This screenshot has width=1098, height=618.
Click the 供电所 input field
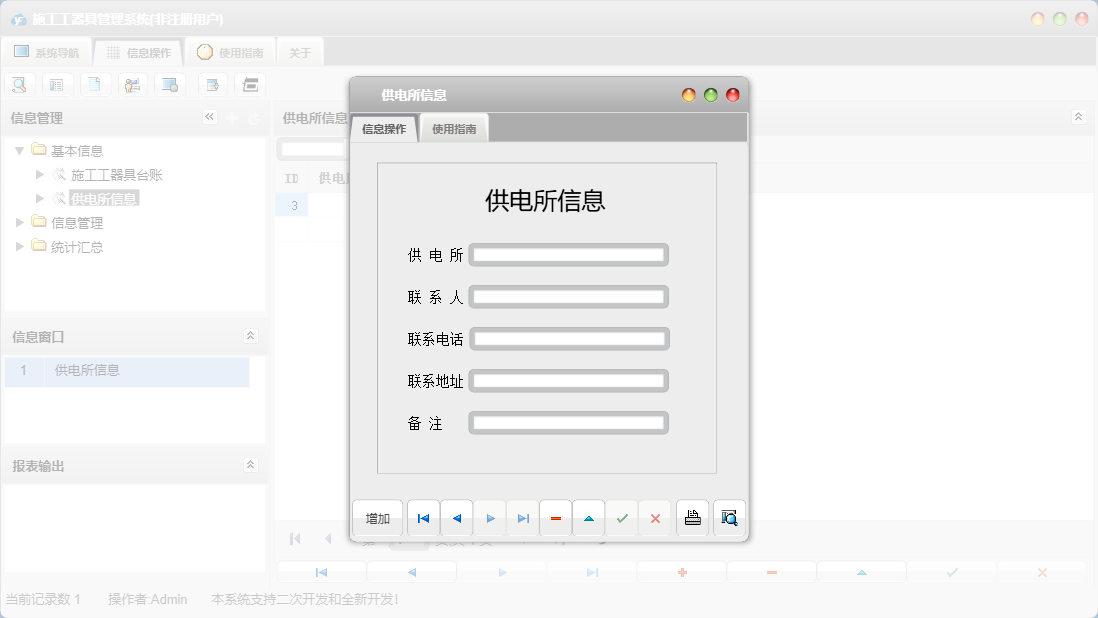(x=568, y=254)
